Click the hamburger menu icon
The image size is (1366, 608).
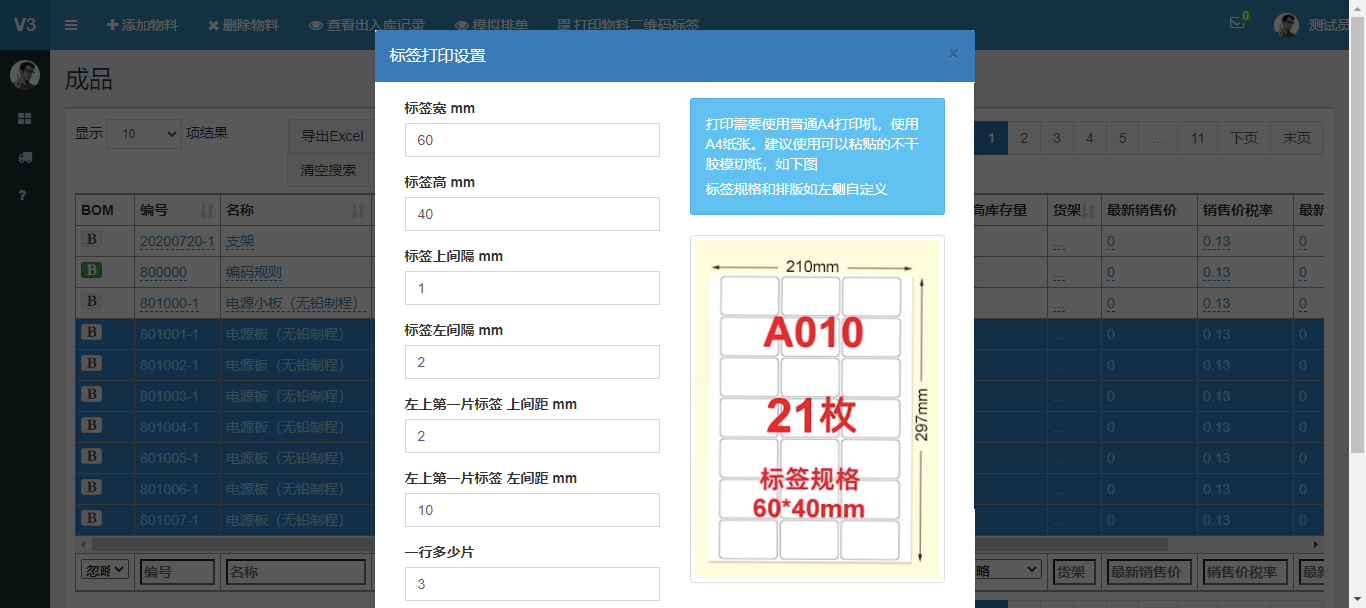pos(71,25)
